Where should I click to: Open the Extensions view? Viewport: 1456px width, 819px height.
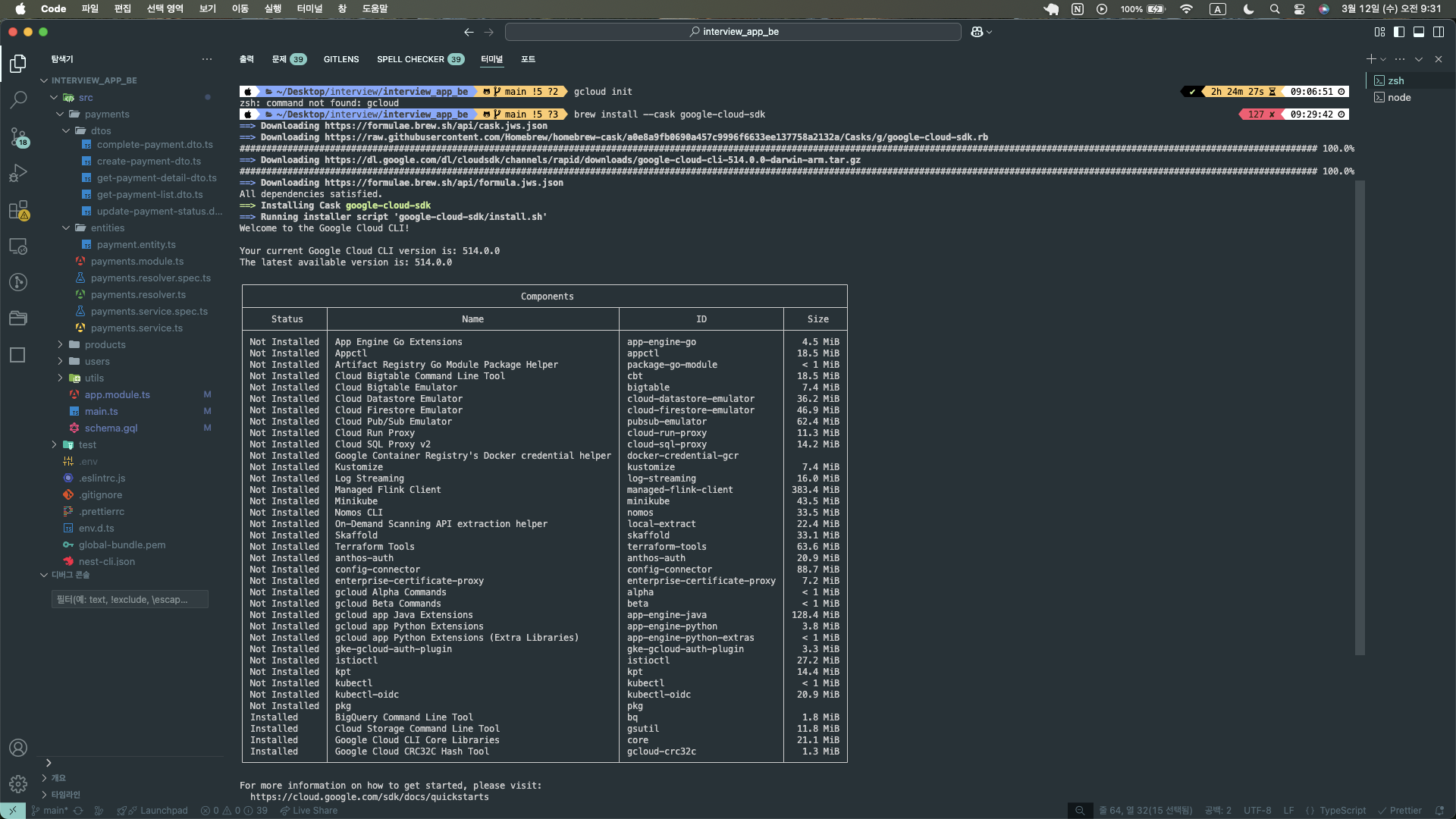[18, 210]
